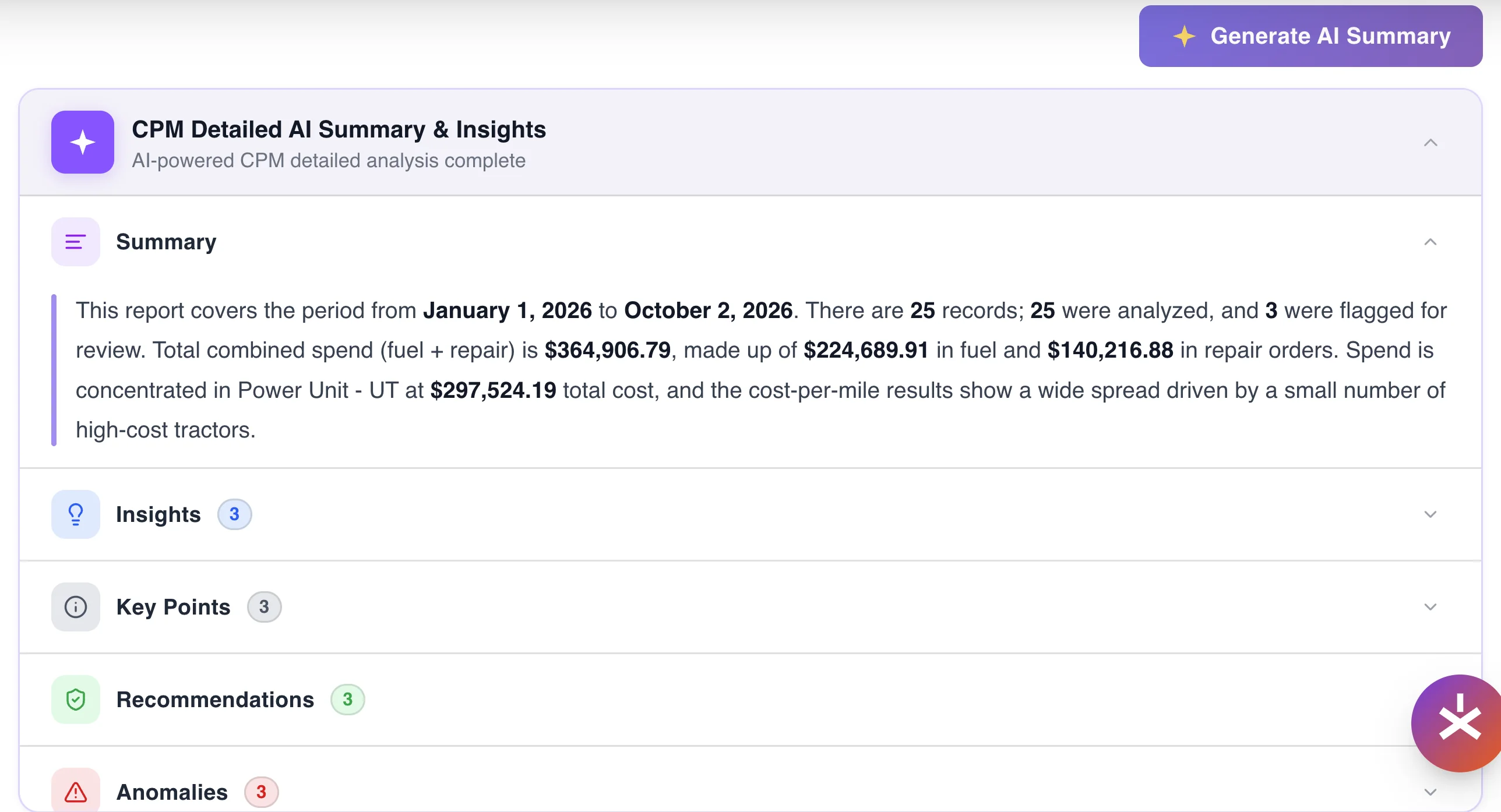Expand the Insights section chevron
The image size is (1501, 812).
(1430, 514)
